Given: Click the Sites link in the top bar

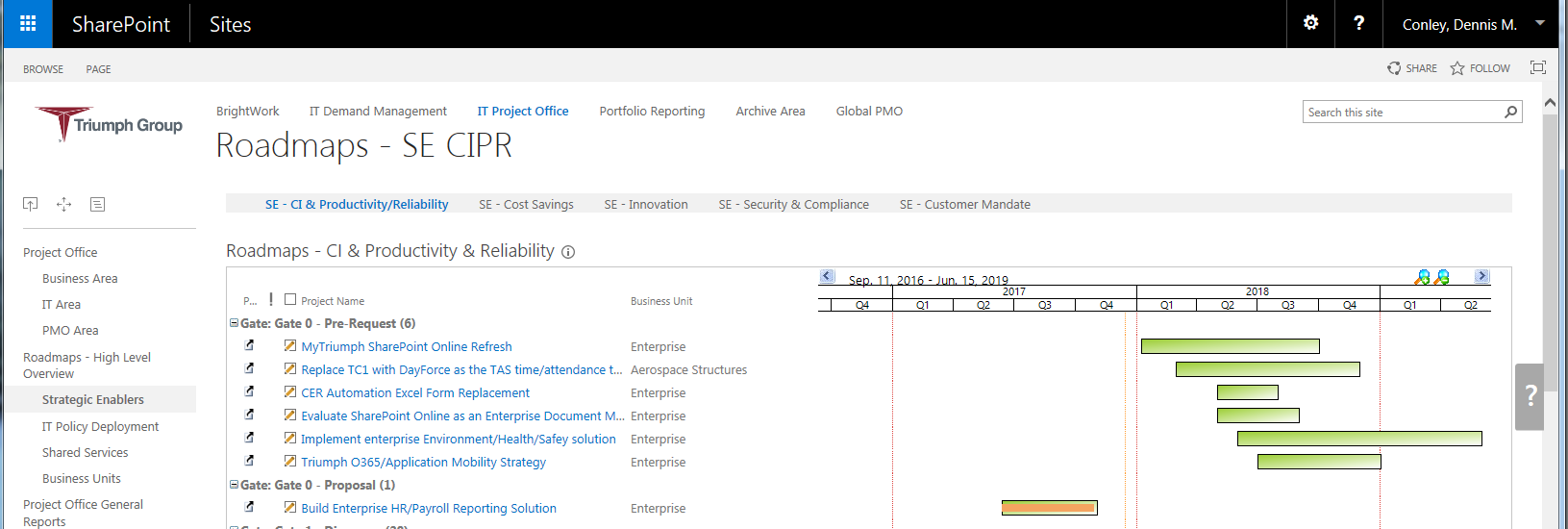Looking at the screenshot, I should tap(231, 24).
